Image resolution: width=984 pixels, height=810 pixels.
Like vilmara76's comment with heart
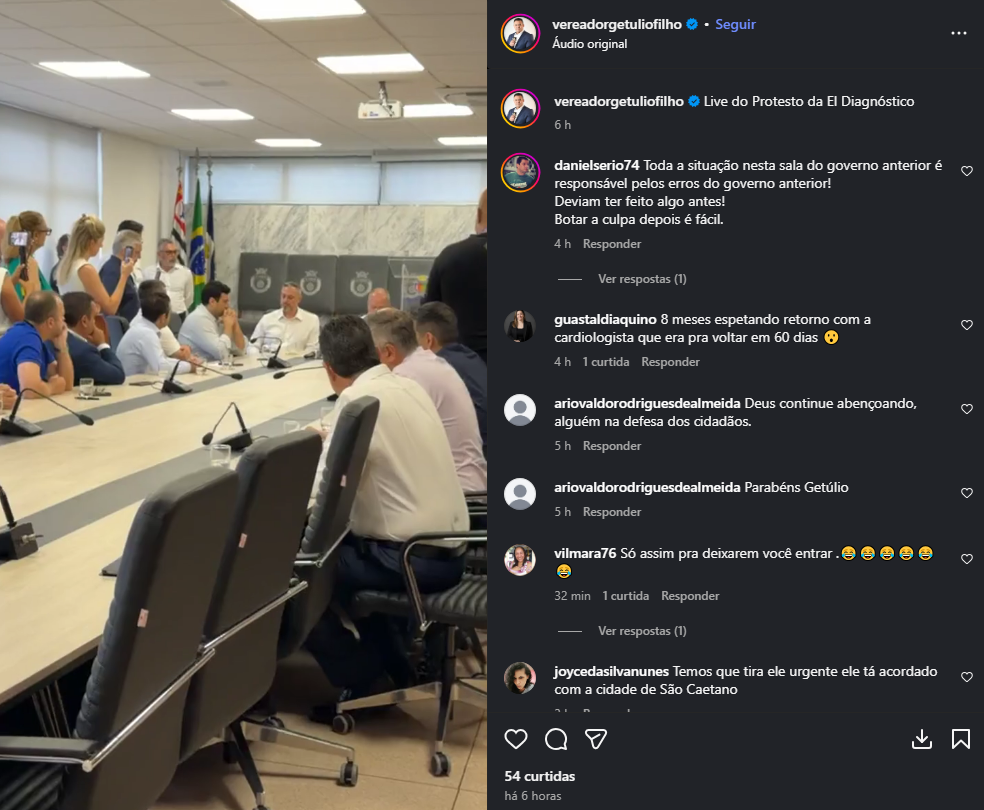point(967,559)
